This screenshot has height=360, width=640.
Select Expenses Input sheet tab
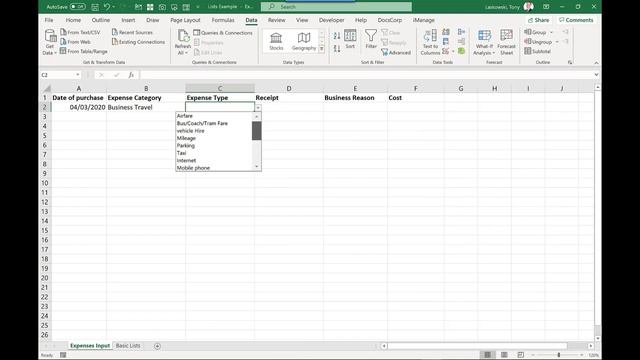pos(90,346)
